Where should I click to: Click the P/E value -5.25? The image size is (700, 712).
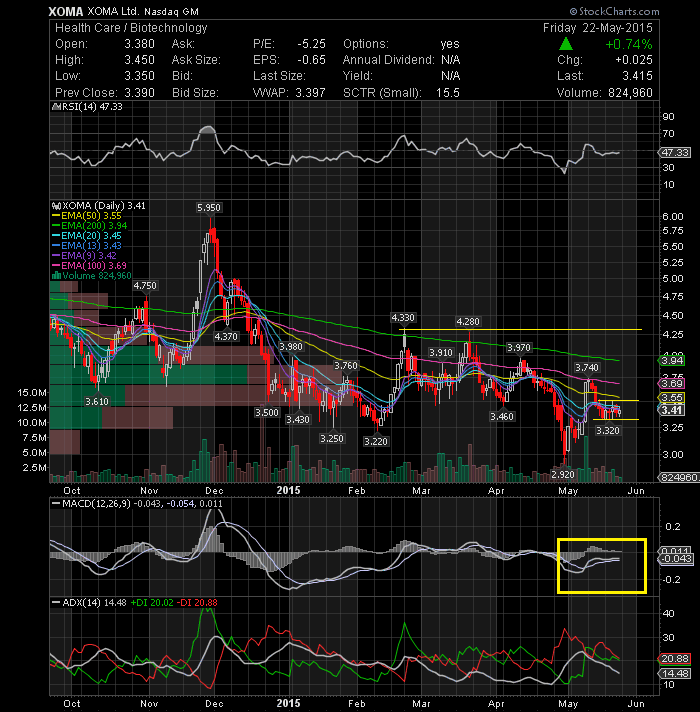pos(311,44)
